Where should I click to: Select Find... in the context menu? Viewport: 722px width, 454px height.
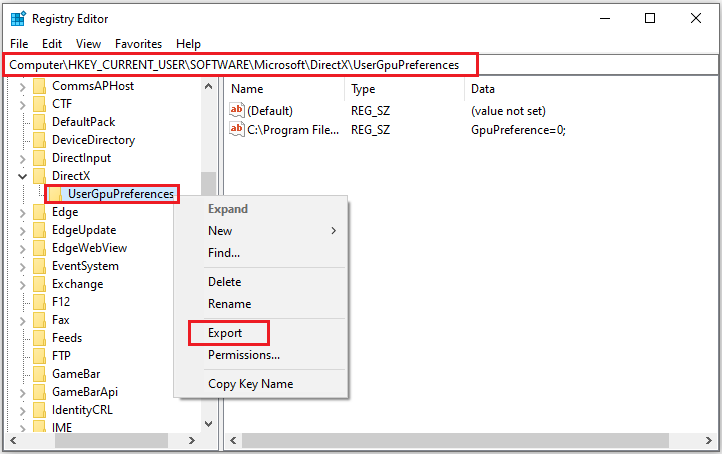click(262, 253)
